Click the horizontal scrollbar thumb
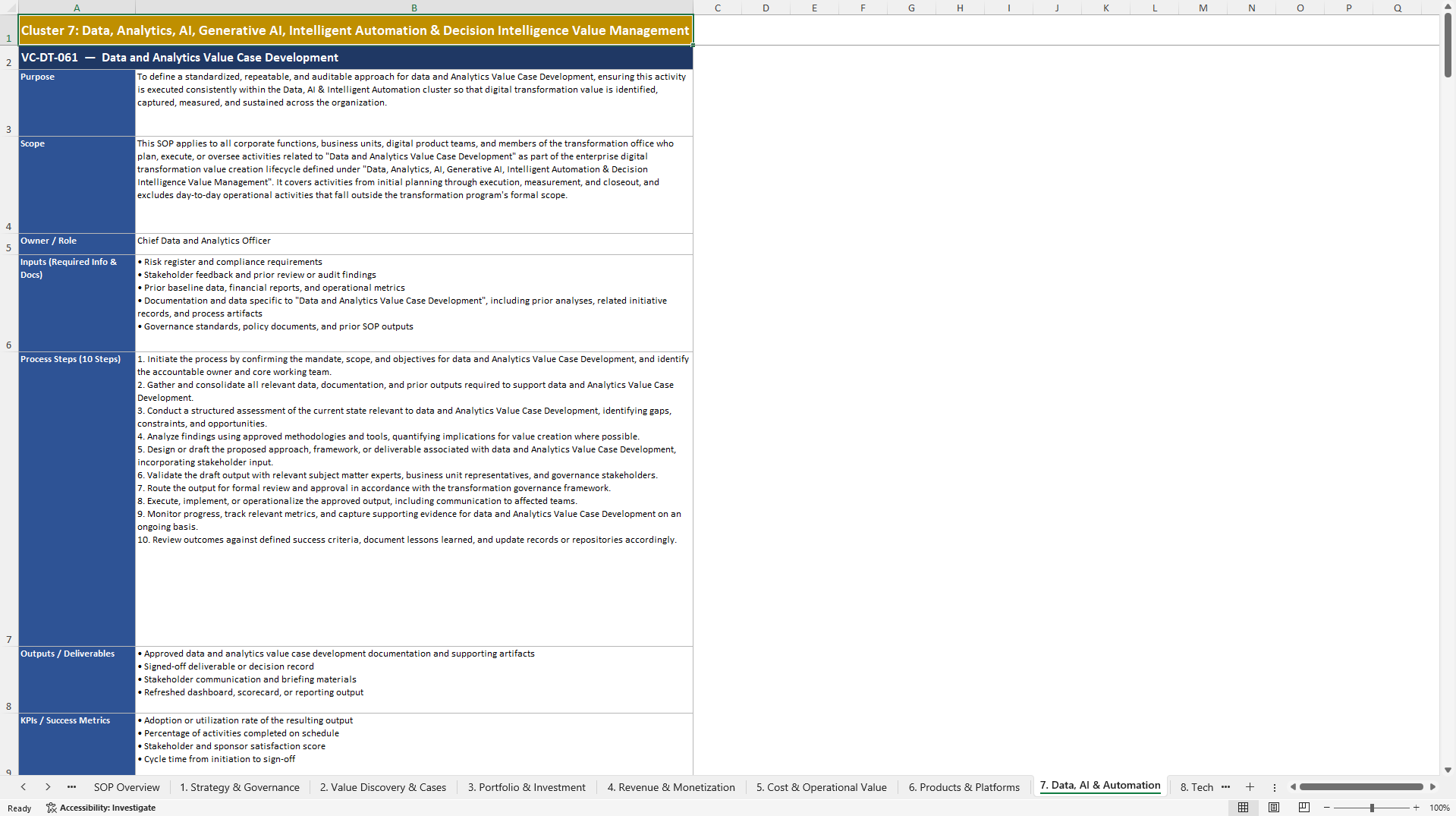Viewport: 1456px width, 816px height. [1361, 787]
